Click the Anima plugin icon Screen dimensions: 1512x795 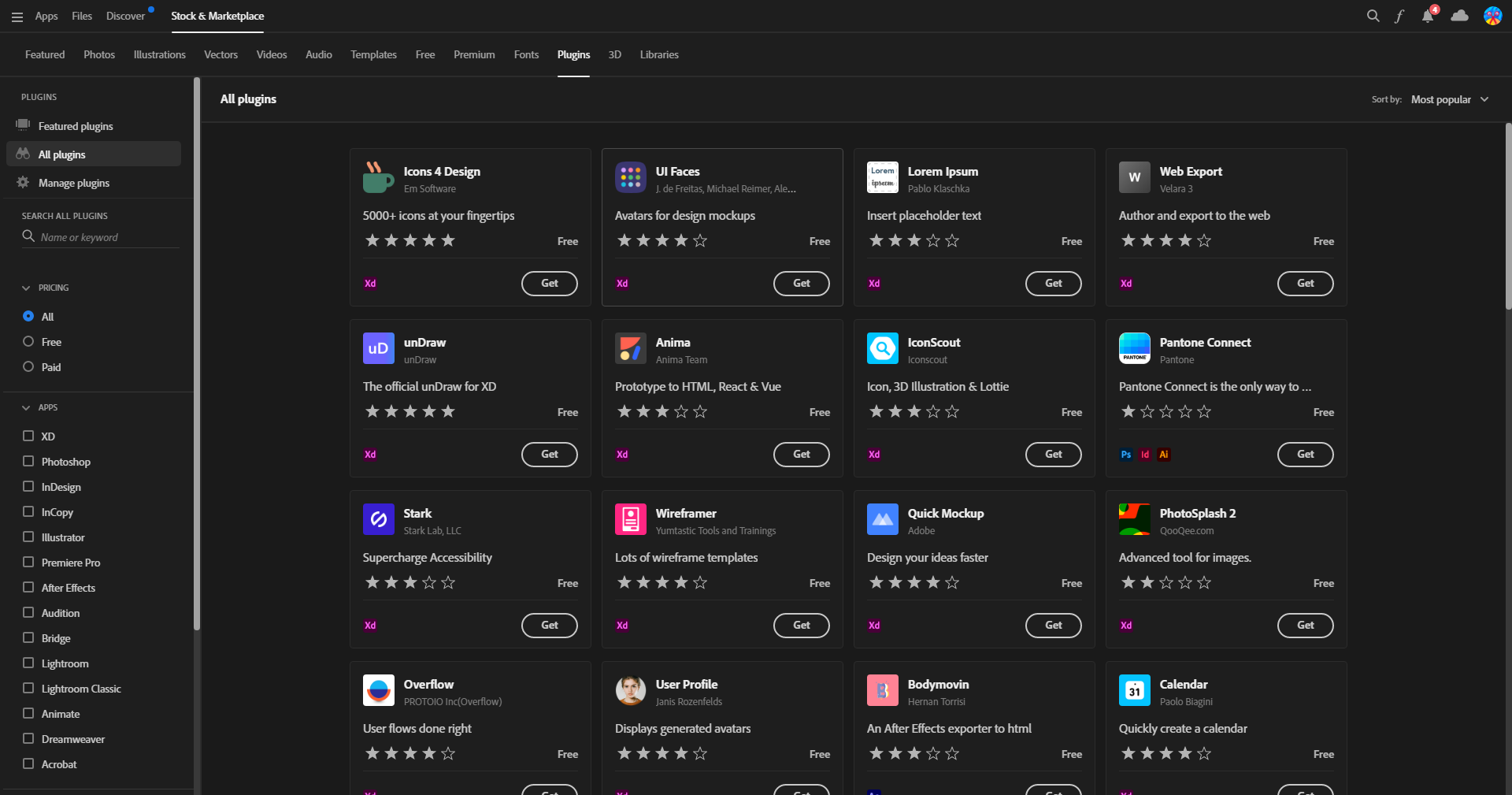click(631, 348)
